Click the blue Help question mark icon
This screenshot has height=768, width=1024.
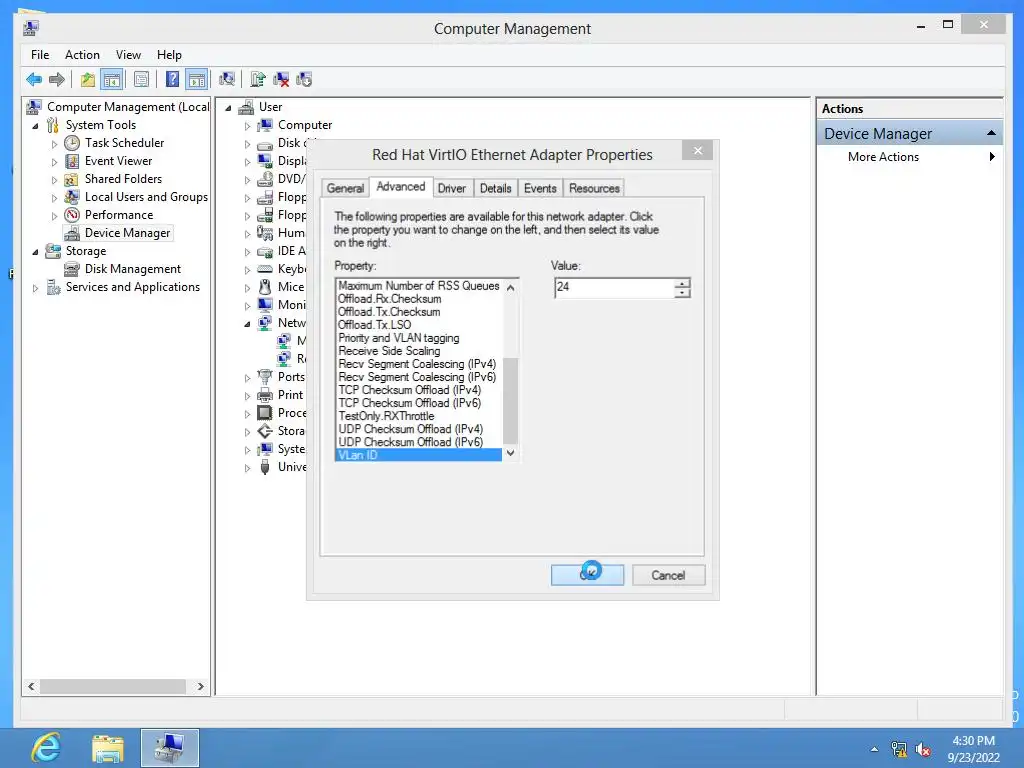172,80
